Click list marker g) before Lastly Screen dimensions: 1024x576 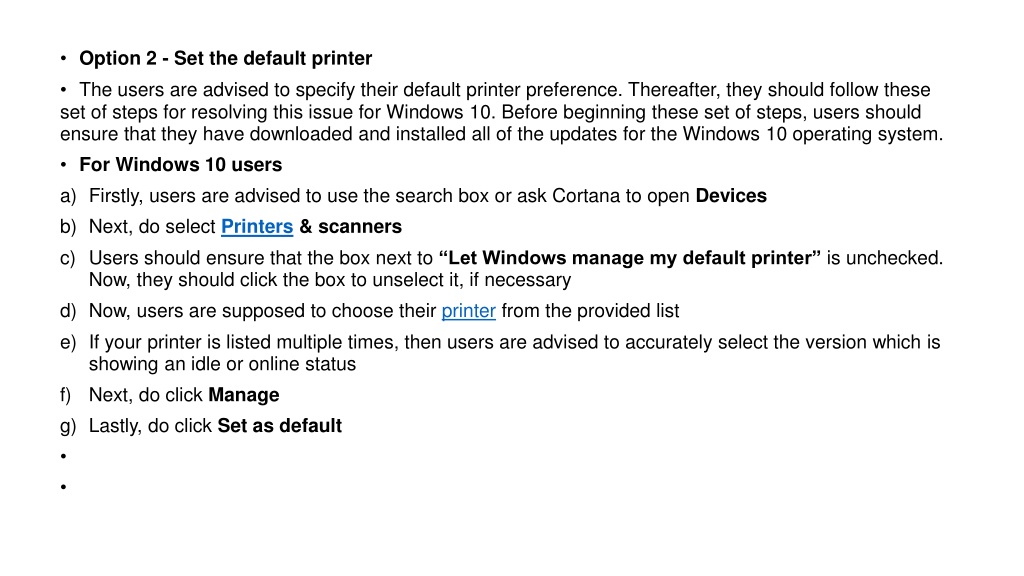[x=68, y=426]
